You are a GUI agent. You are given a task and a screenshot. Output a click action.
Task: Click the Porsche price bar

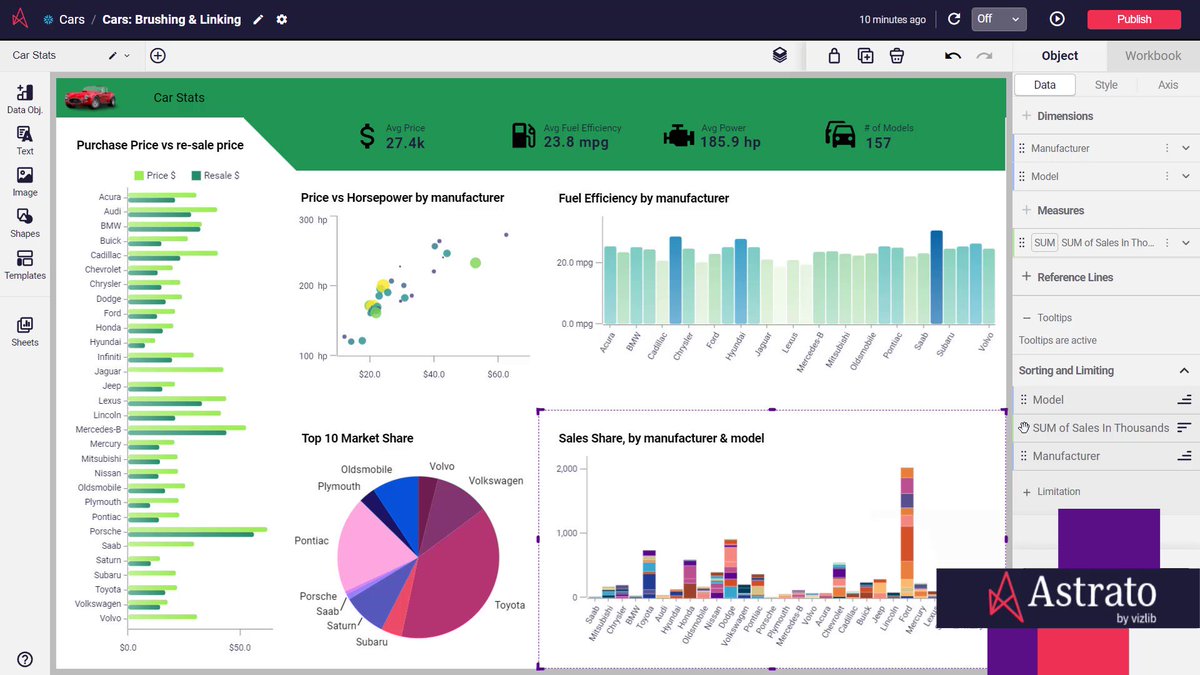(x=197, y=529)
